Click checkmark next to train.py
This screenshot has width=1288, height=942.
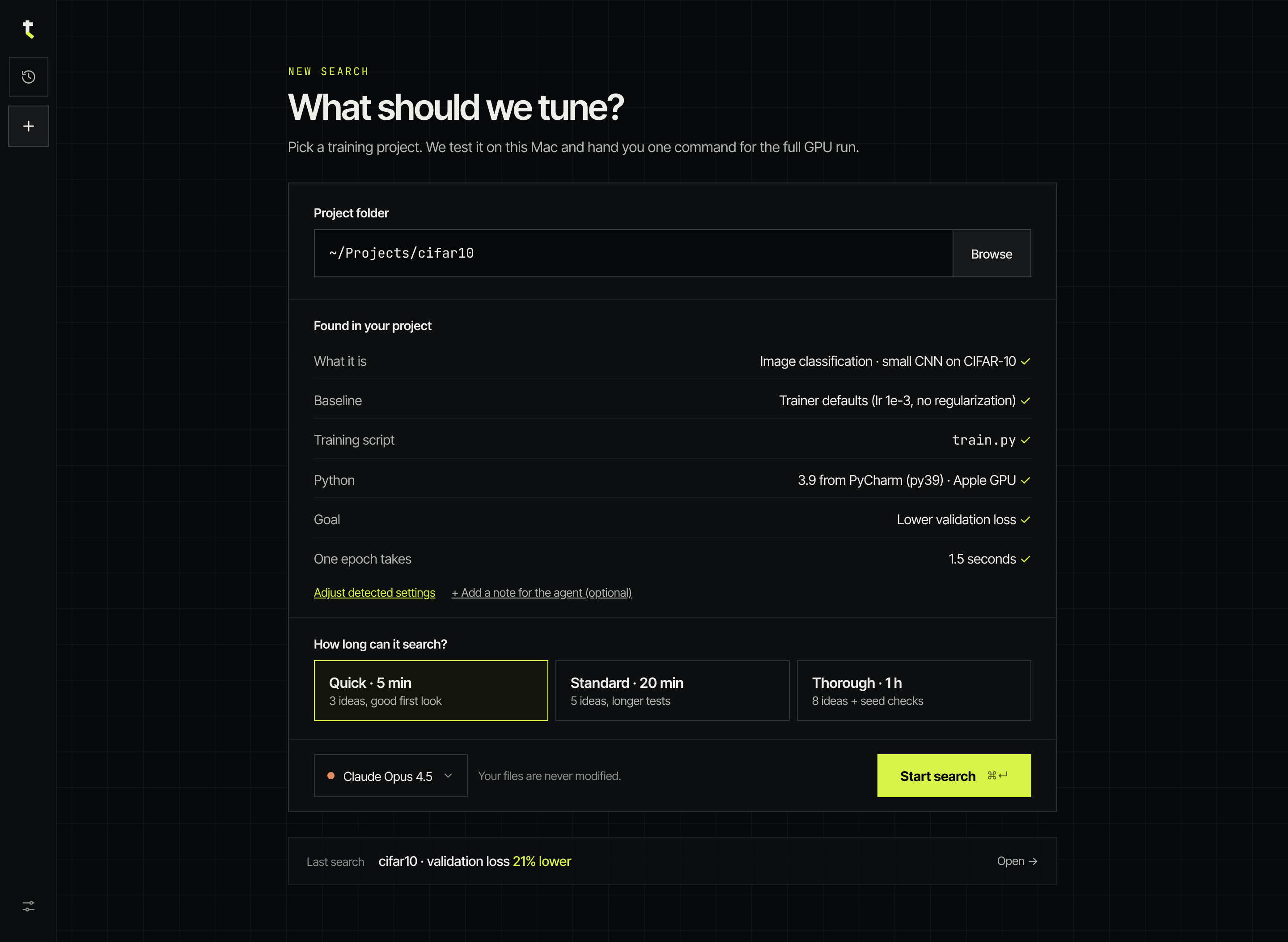point(1026,440)
